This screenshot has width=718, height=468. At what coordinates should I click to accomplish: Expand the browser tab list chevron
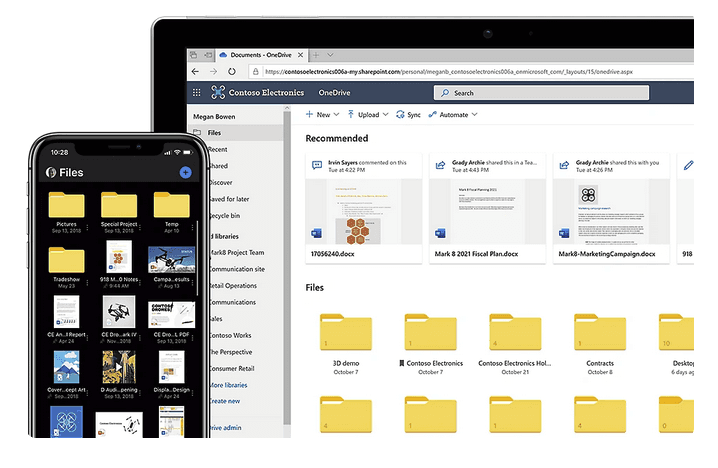(x=330, y=55)
